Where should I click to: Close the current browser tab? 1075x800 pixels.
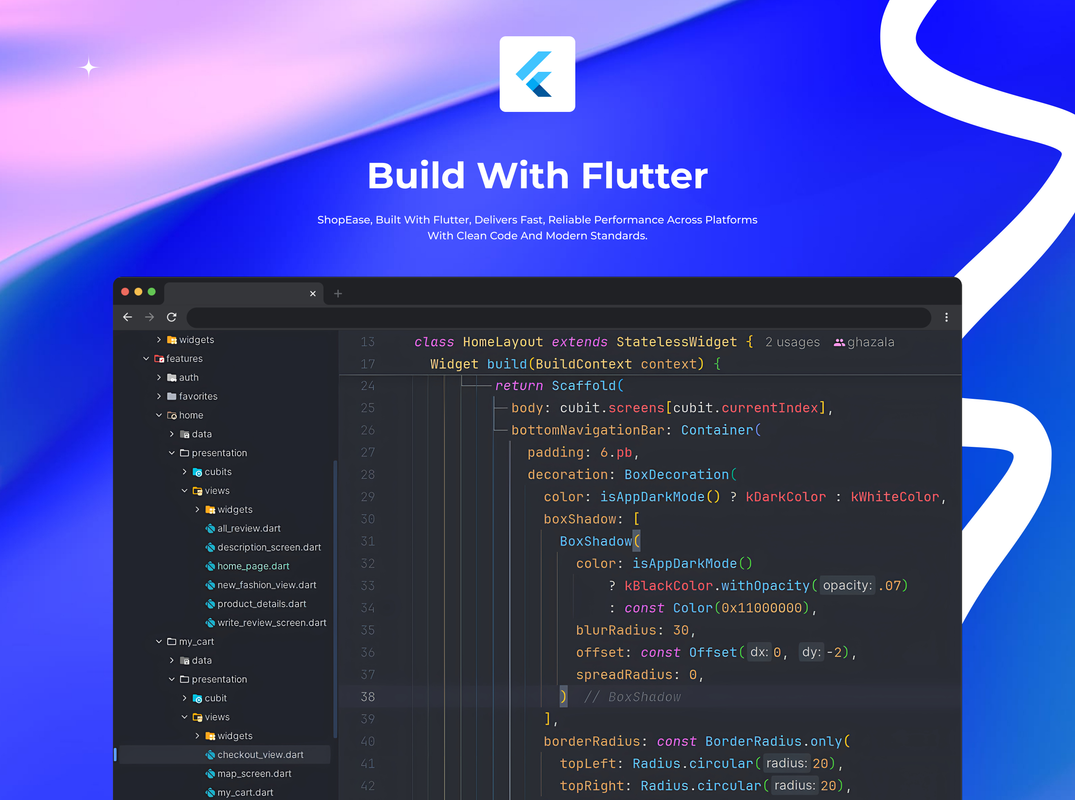tap(313, 294)
